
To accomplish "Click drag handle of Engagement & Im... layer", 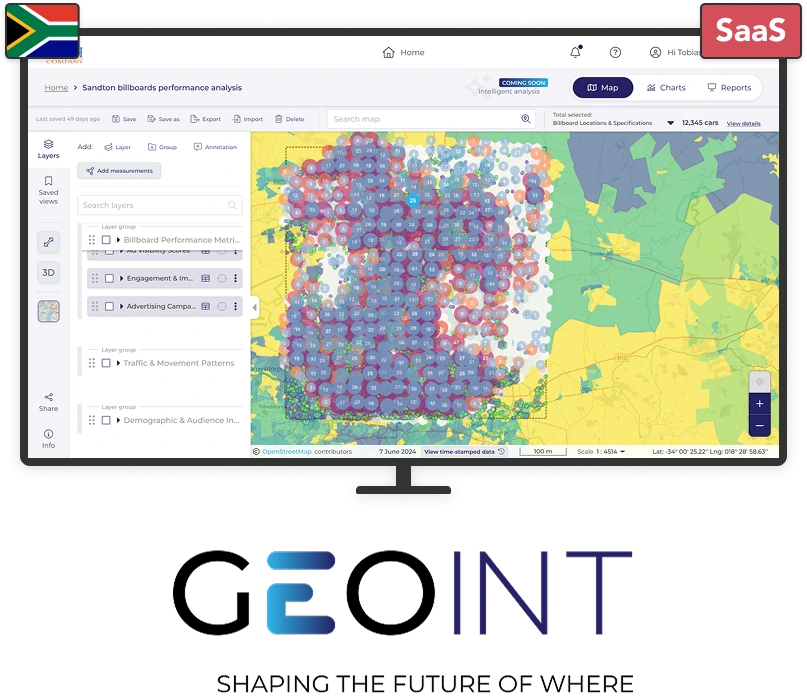I will 95,278.
